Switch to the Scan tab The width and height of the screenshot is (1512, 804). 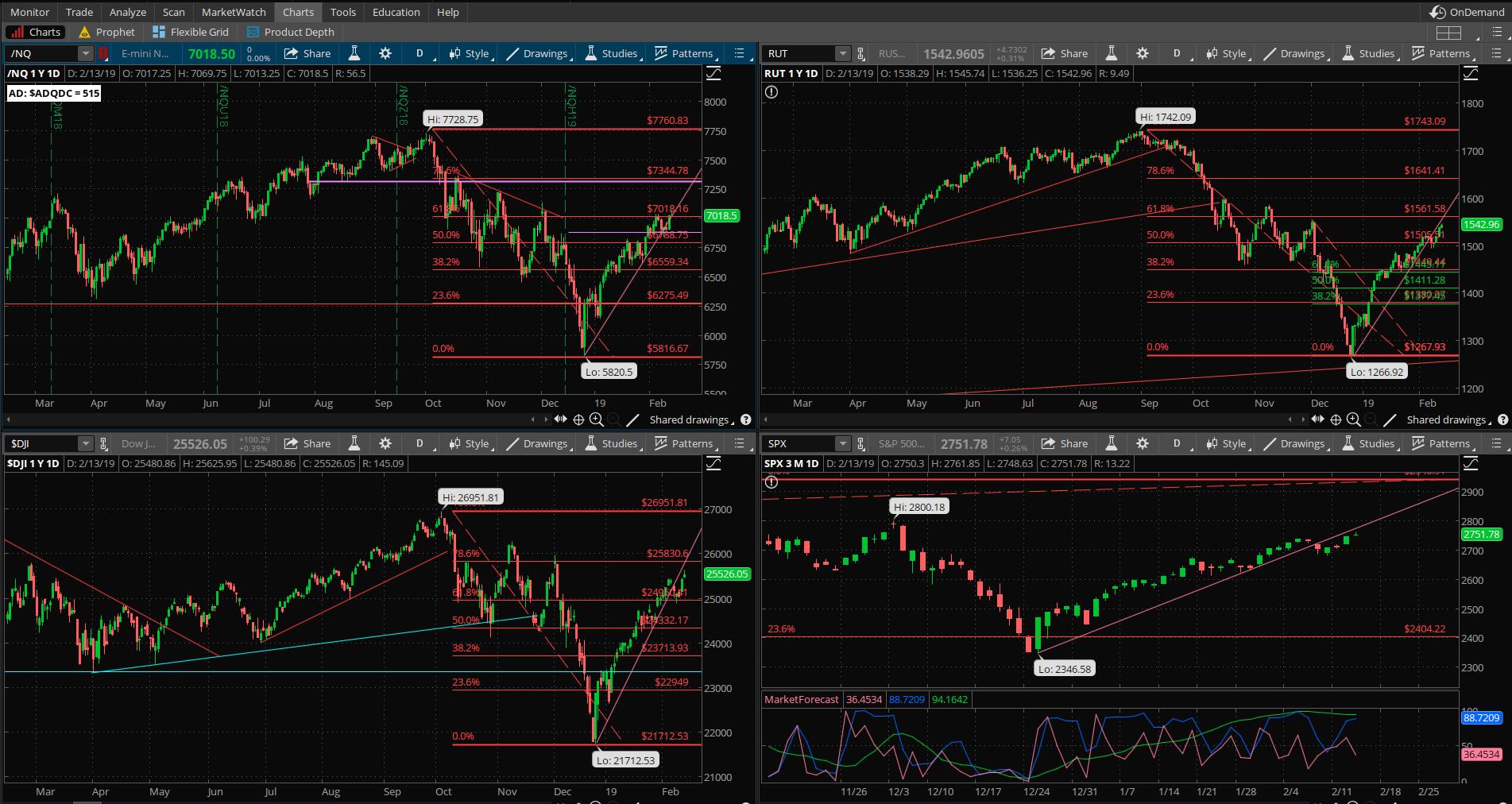click(173, 12)
